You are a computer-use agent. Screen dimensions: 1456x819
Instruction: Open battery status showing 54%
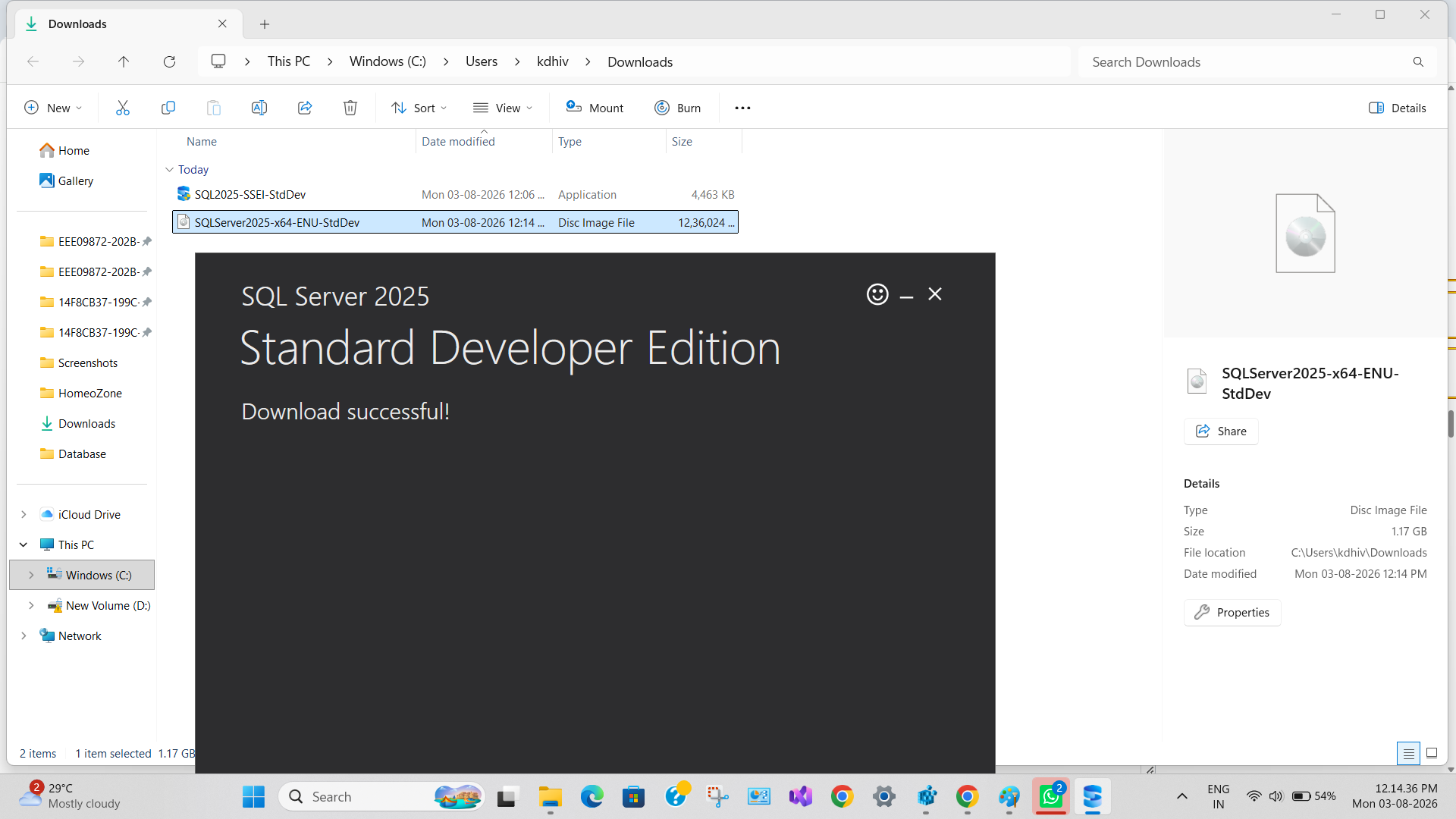coord(1314,796)
